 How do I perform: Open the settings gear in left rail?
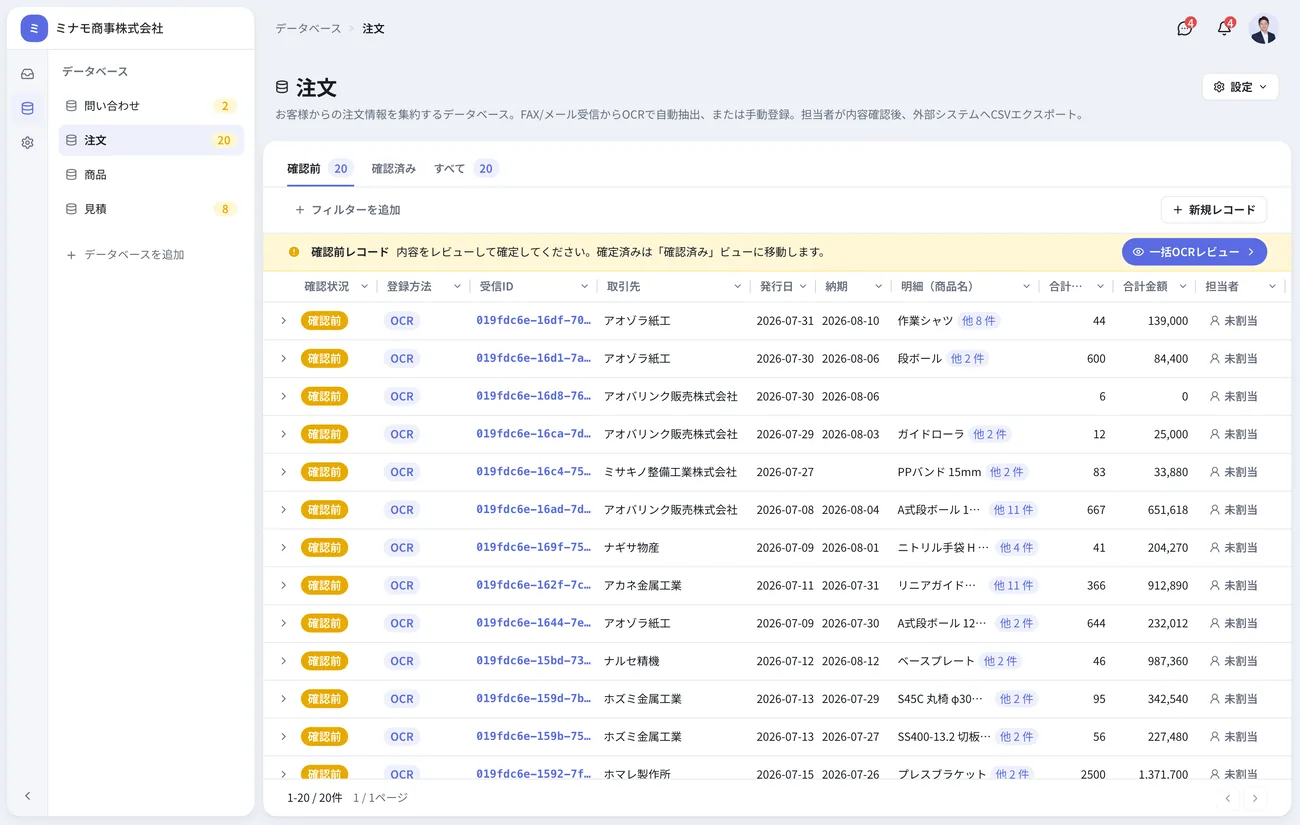coord(27,143)
